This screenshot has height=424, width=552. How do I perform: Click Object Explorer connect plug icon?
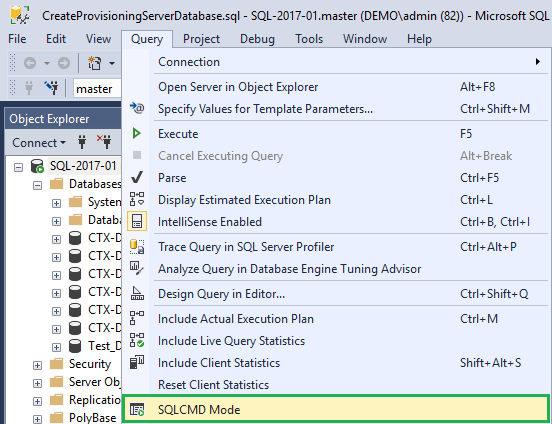pos(82,142)
